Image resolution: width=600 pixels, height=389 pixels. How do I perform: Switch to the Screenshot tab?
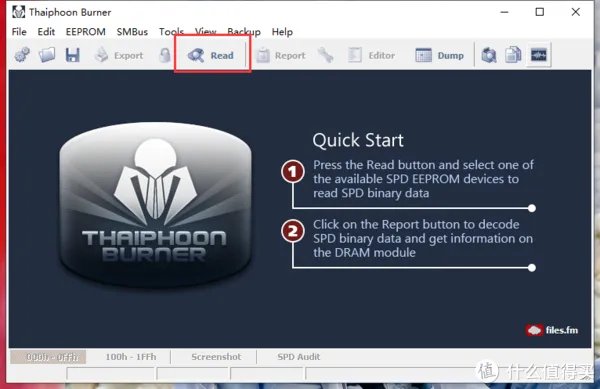point(216,356)
